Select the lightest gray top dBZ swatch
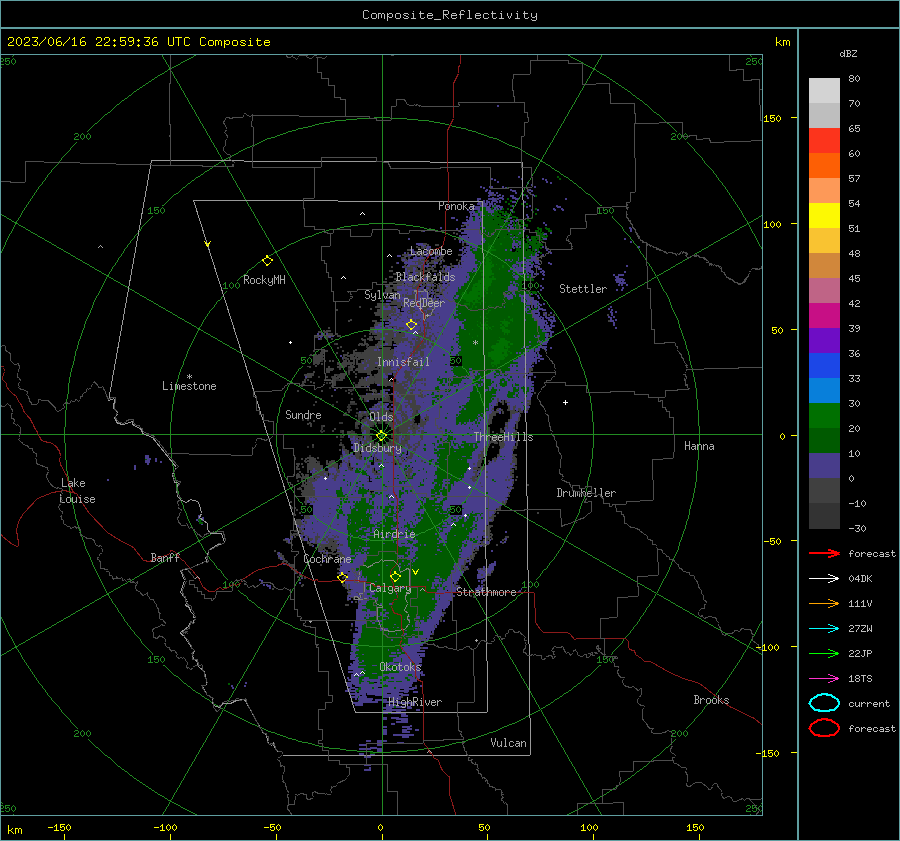Image resolution: width=900 pixels, height=841 pixels. tap(824, 91)
